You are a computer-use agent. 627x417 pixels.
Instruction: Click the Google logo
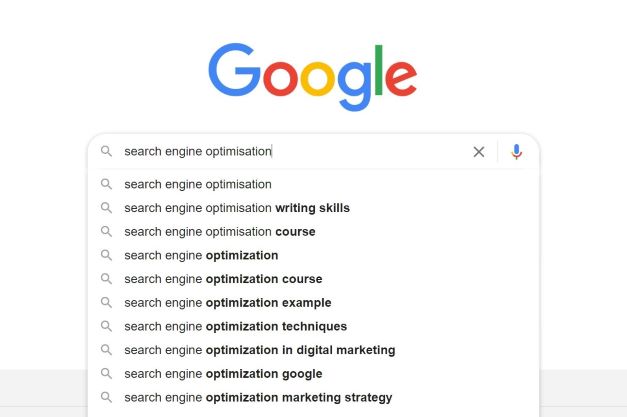coord(313,77)
